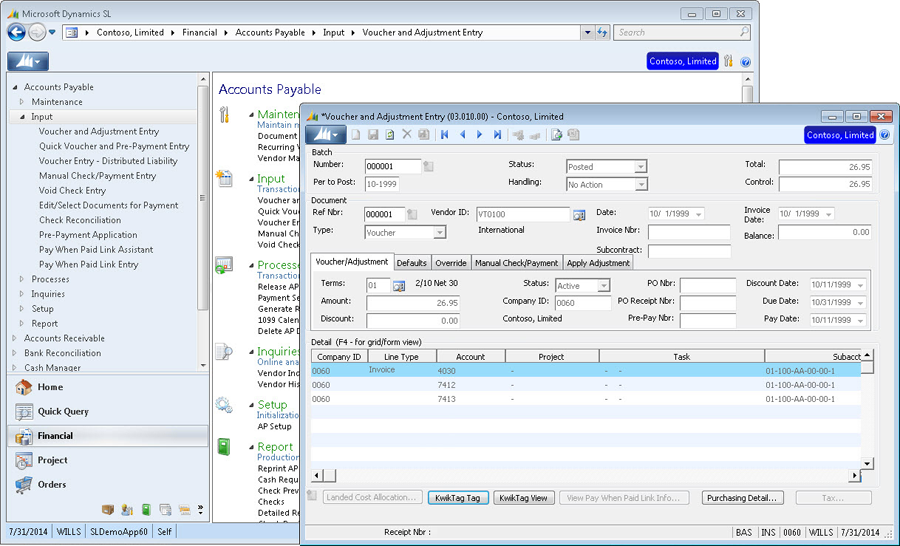The width and height of the screenshot is (900, 546).
Task: Collapse the Input node in navigation tree
Action: coord(22,117)
